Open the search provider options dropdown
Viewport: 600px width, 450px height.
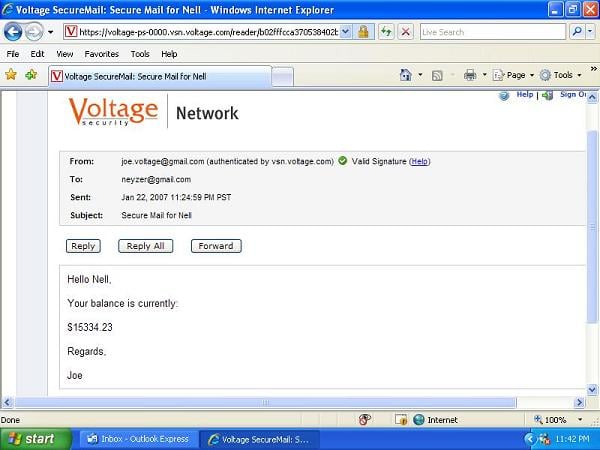[x=591, y=32]
